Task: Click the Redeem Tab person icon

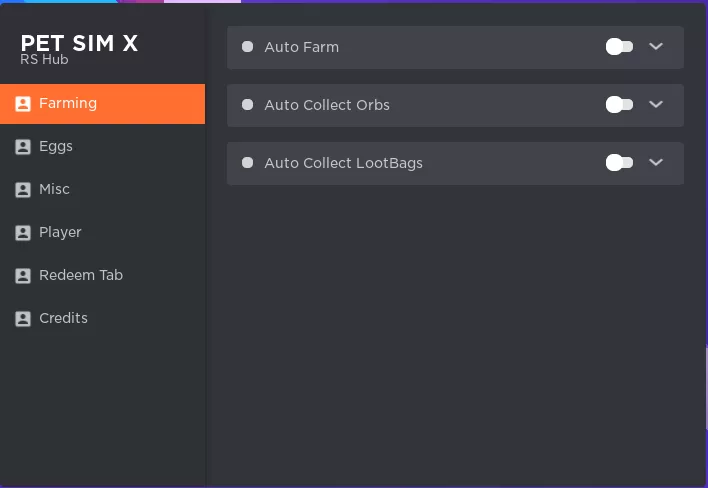Action: coord(23,275)
